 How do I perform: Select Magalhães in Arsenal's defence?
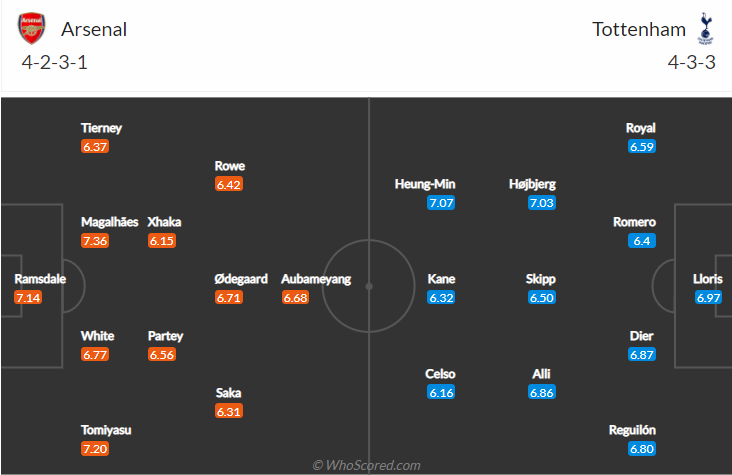(110, 222)
